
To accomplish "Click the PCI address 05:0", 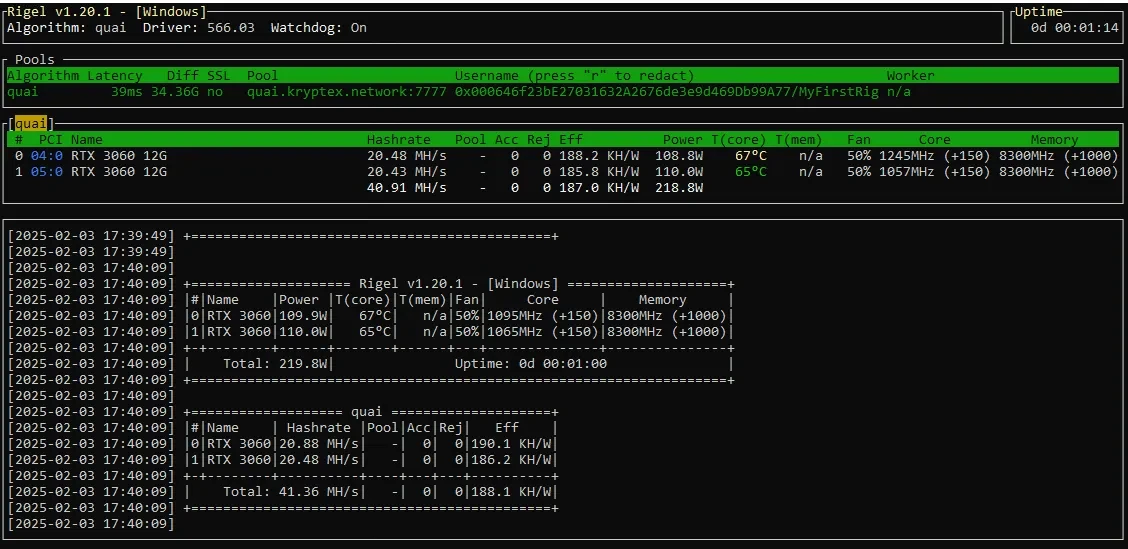I will (x=47, y=171).
